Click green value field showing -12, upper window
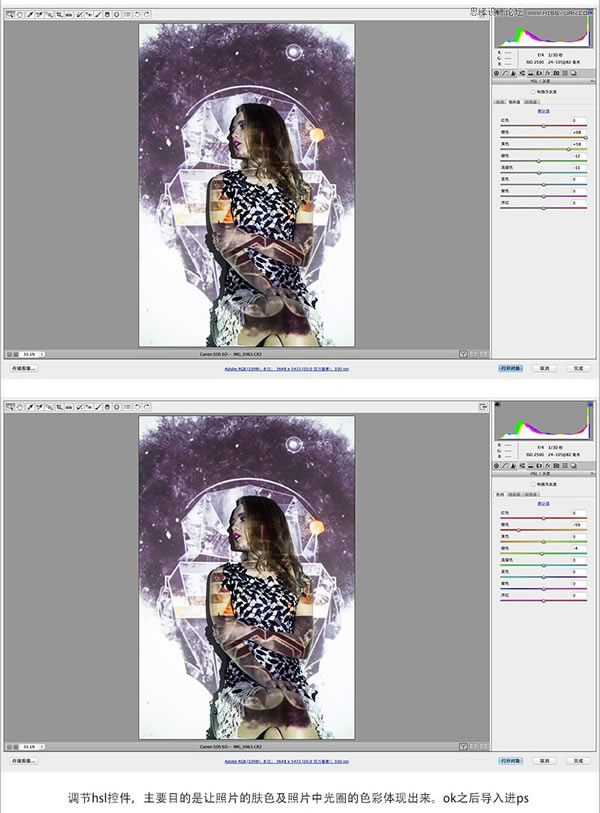Screen dimensions: 600x813 [578, 156]
